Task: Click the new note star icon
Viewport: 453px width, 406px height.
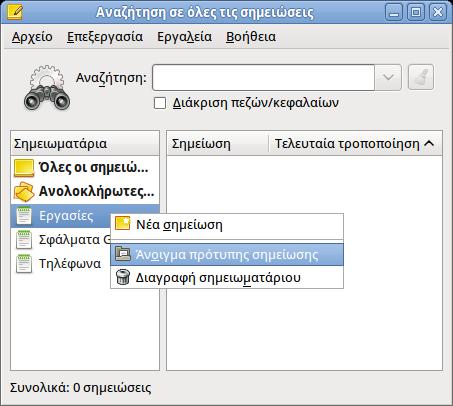Action: (x=123, y=224)
